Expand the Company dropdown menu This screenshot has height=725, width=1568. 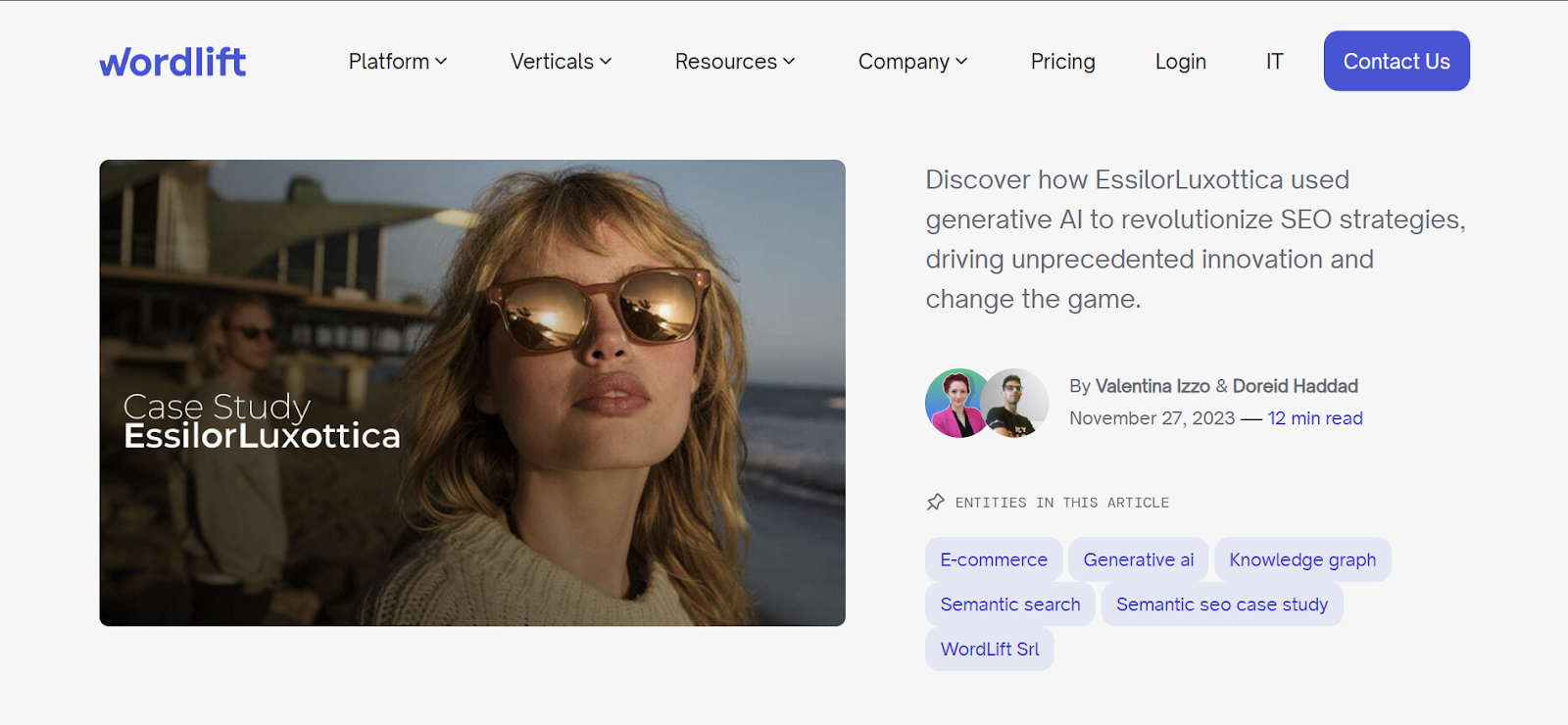click(x=912, y=62)
